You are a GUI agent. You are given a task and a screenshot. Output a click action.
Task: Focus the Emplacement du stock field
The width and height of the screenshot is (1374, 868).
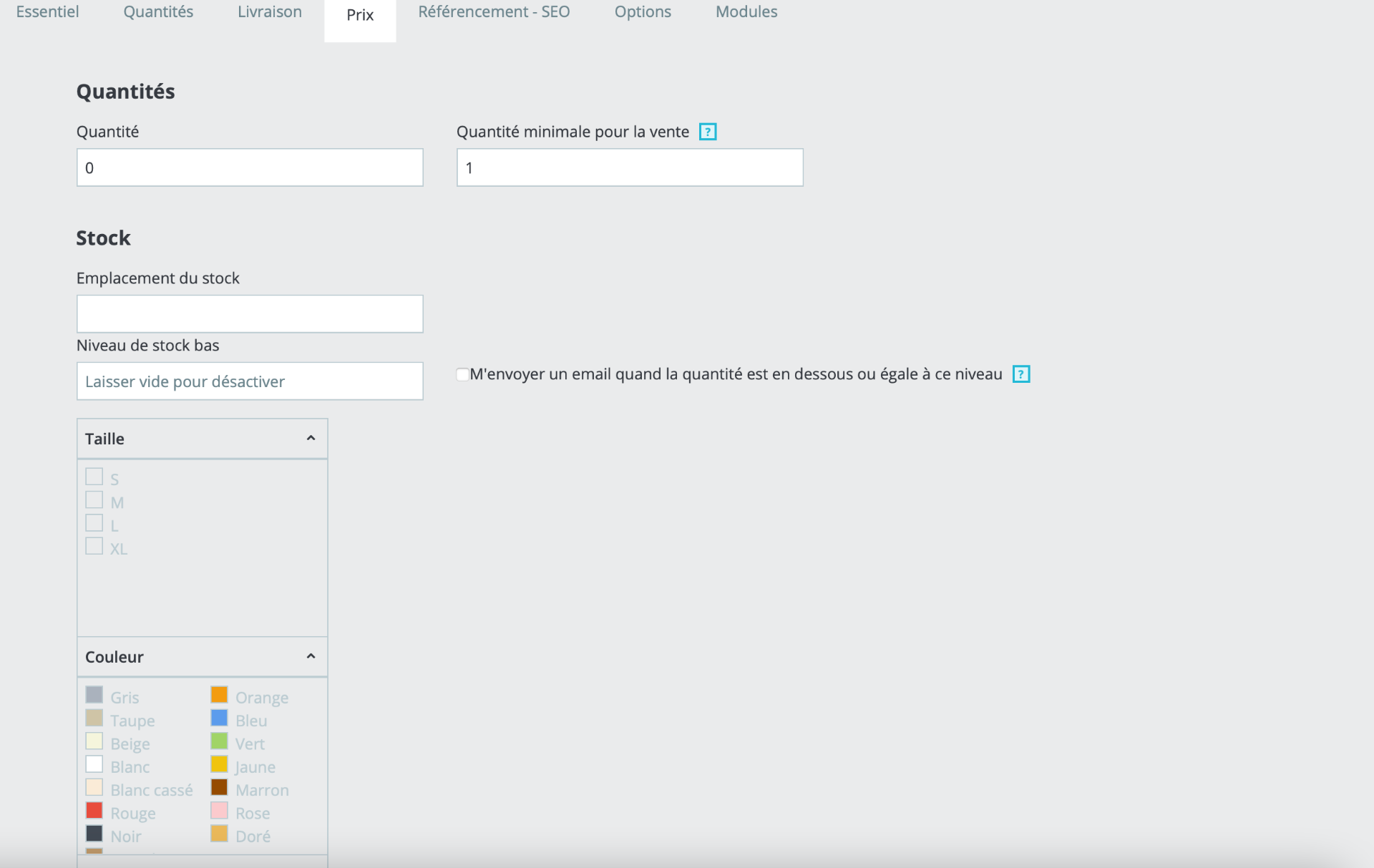point(250,314)
